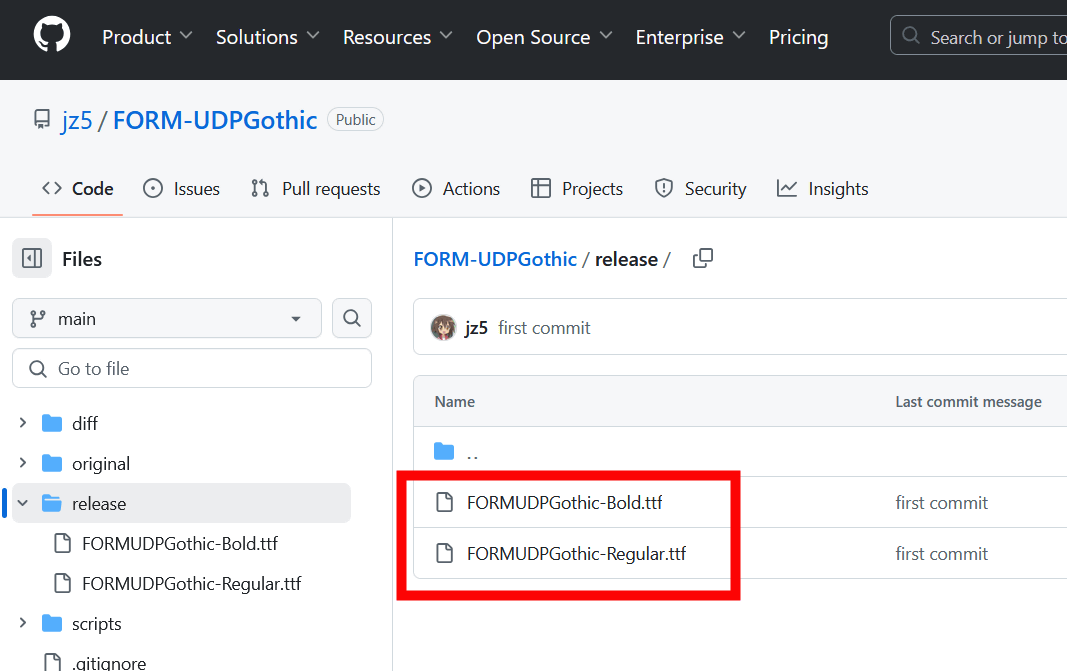Image resolution: width=1067 pixels, height=671 pixels.
Task: Open the scripts folder in the tree
Action: (x=97, y=624)
